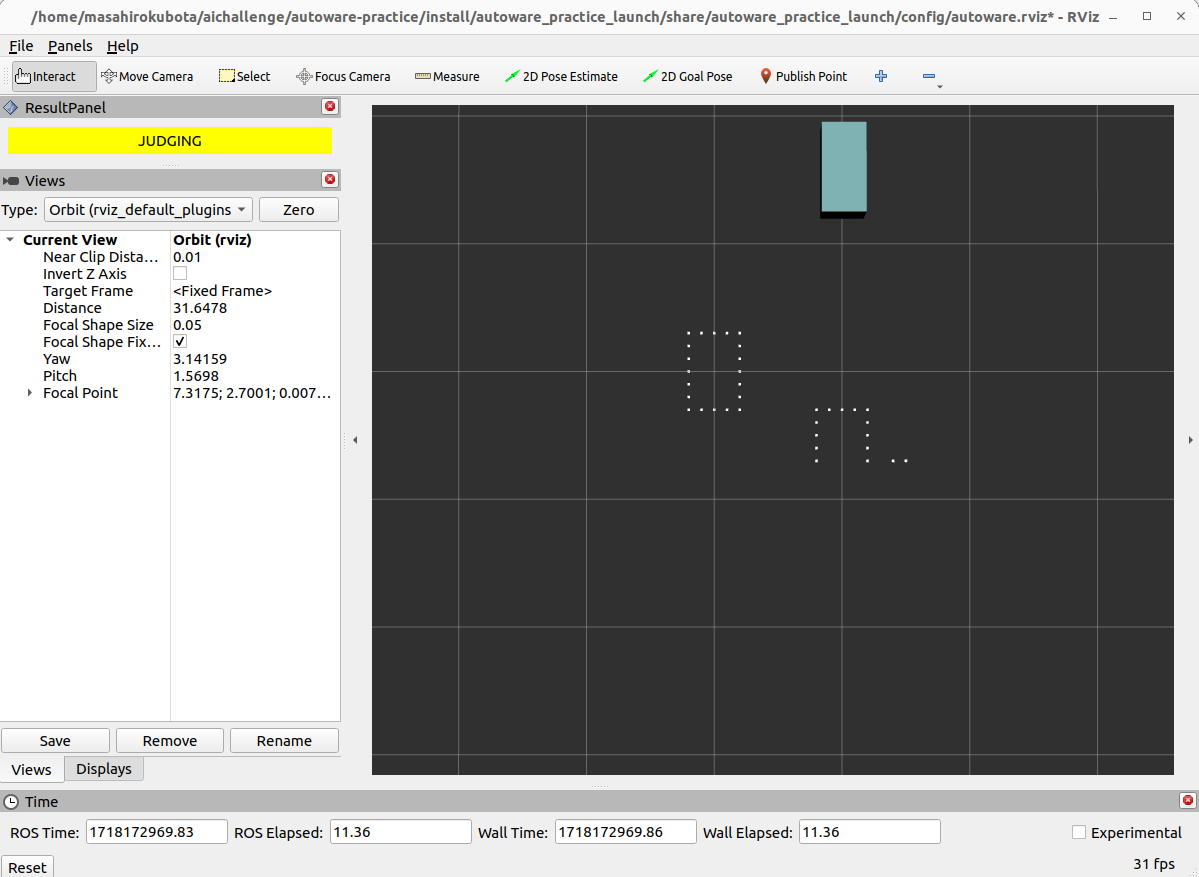Select the Measure tool

(x=447, y=76)
